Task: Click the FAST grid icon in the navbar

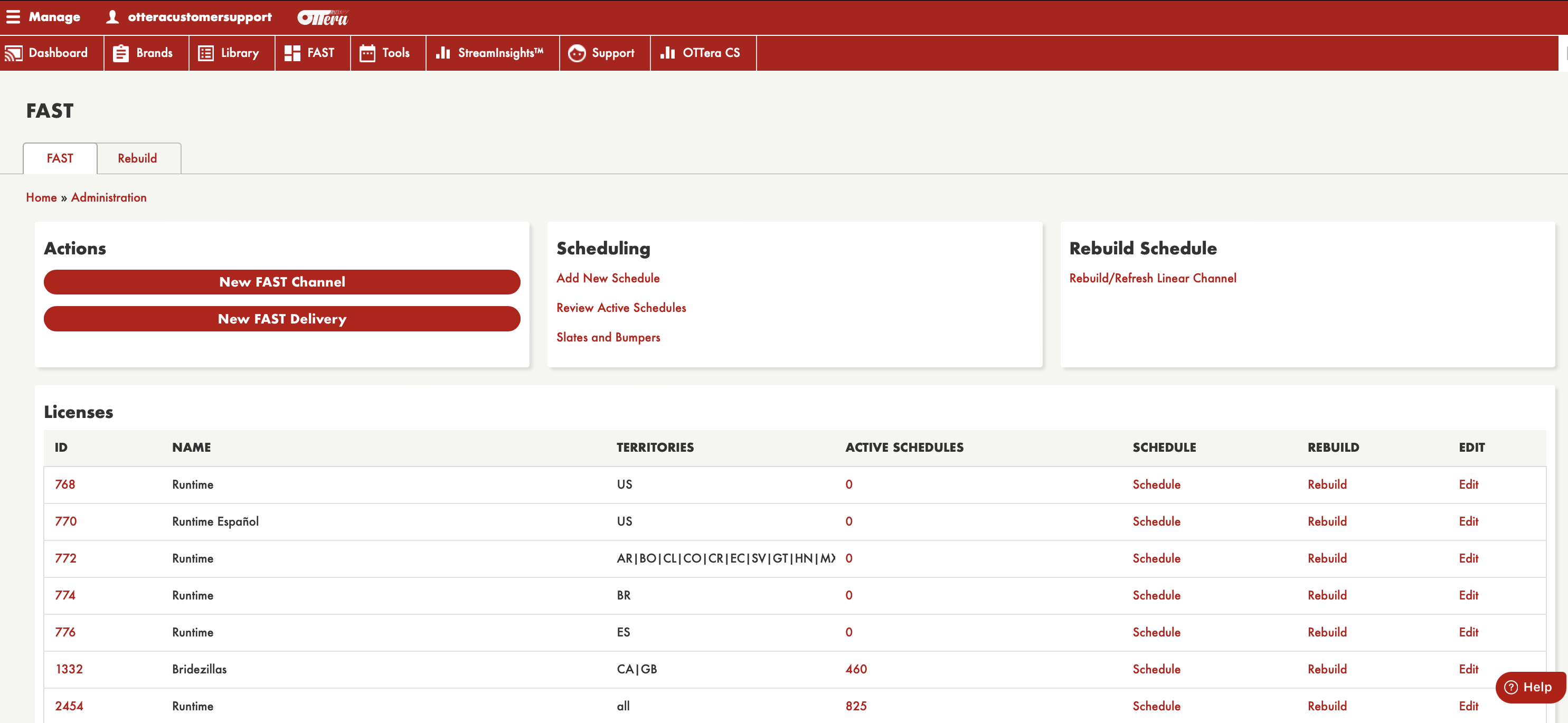Action: point(292,53)
